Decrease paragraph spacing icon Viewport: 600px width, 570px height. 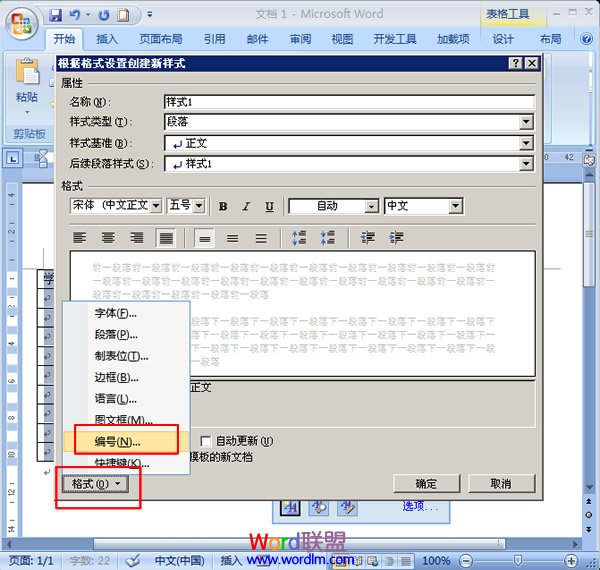pyautogui.click(x=328, y=238)
